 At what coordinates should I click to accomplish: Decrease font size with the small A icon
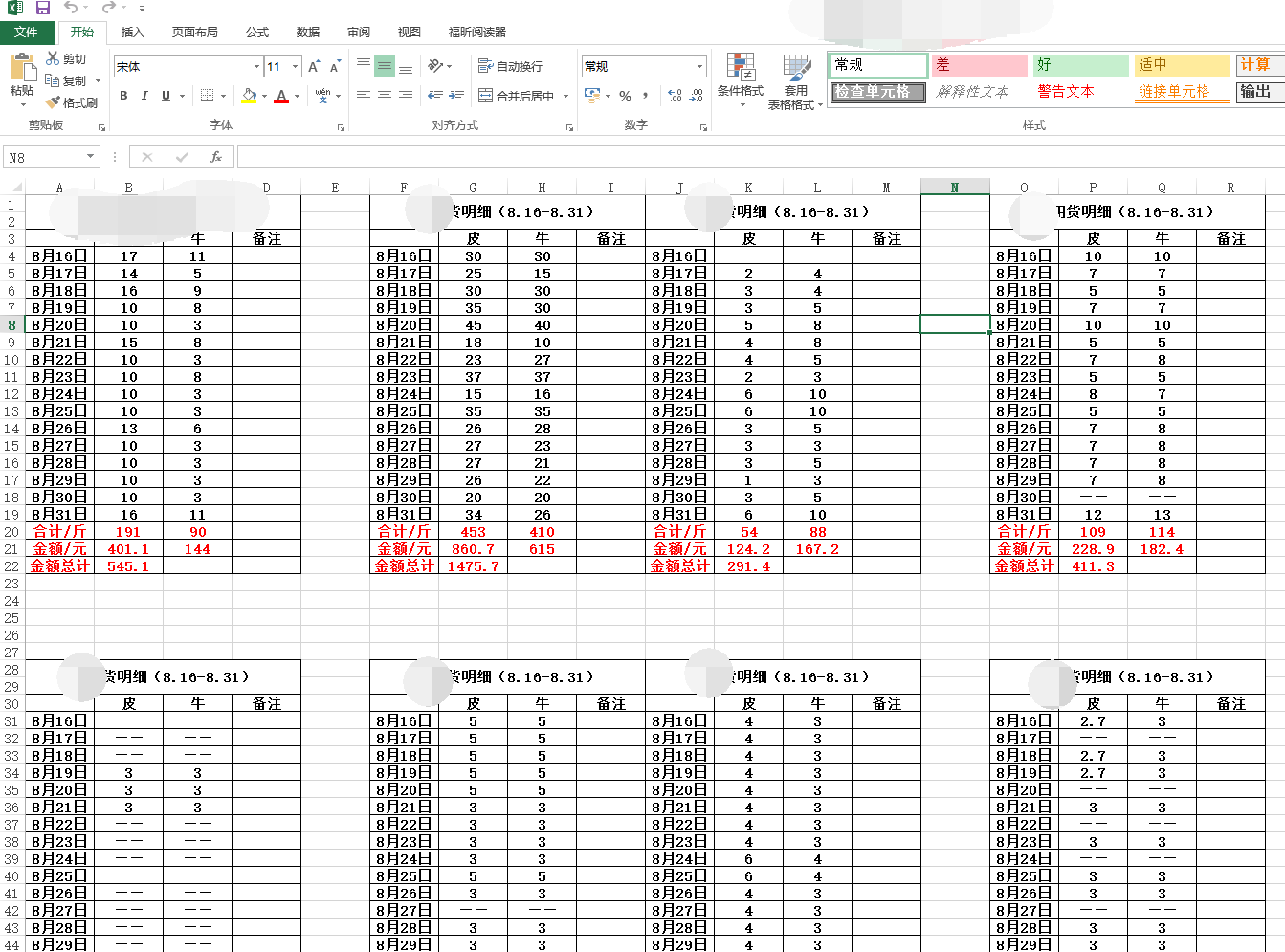click(x=334, y=67)
